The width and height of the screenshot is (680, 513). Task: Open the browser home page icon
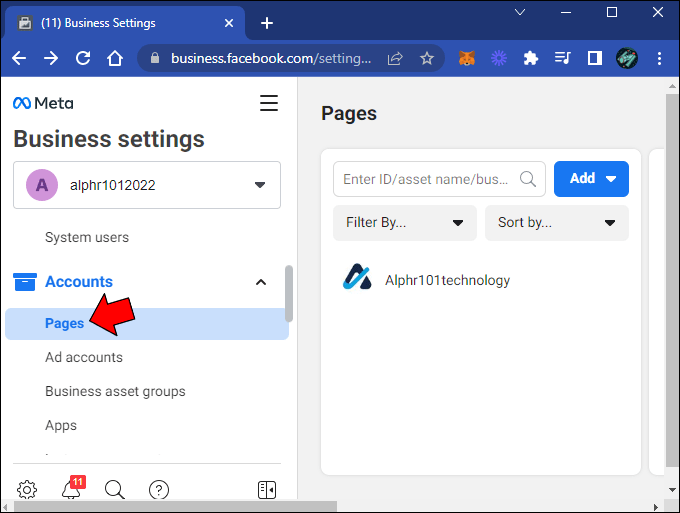click(x=115, y=58)
